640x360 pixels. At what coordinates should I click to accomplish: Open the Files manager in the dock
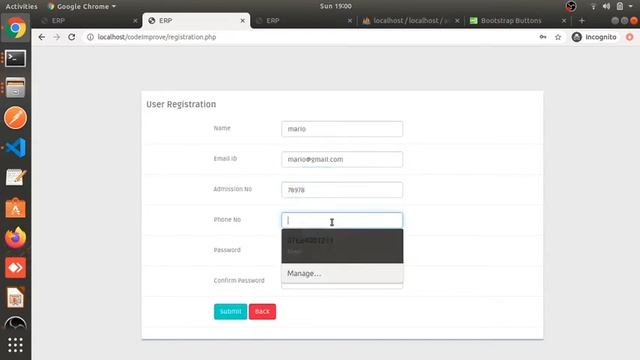pyautogui.click(x=16, y=88)
